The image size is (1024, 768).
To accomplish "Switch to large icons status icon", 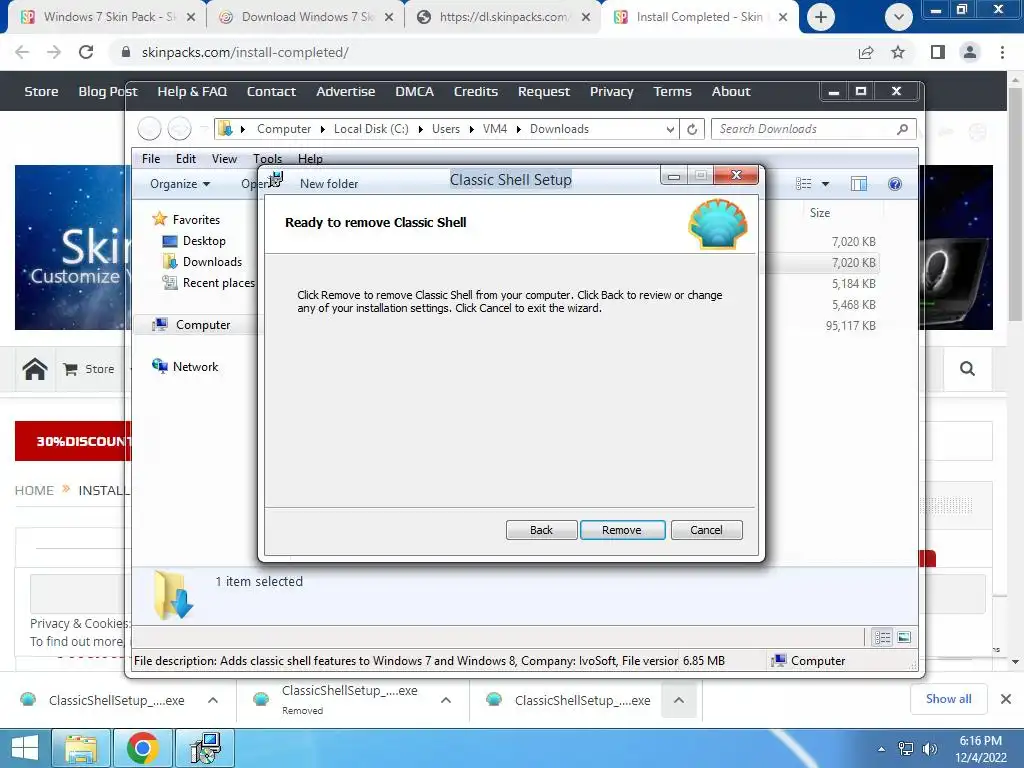I will pos(904,637).
